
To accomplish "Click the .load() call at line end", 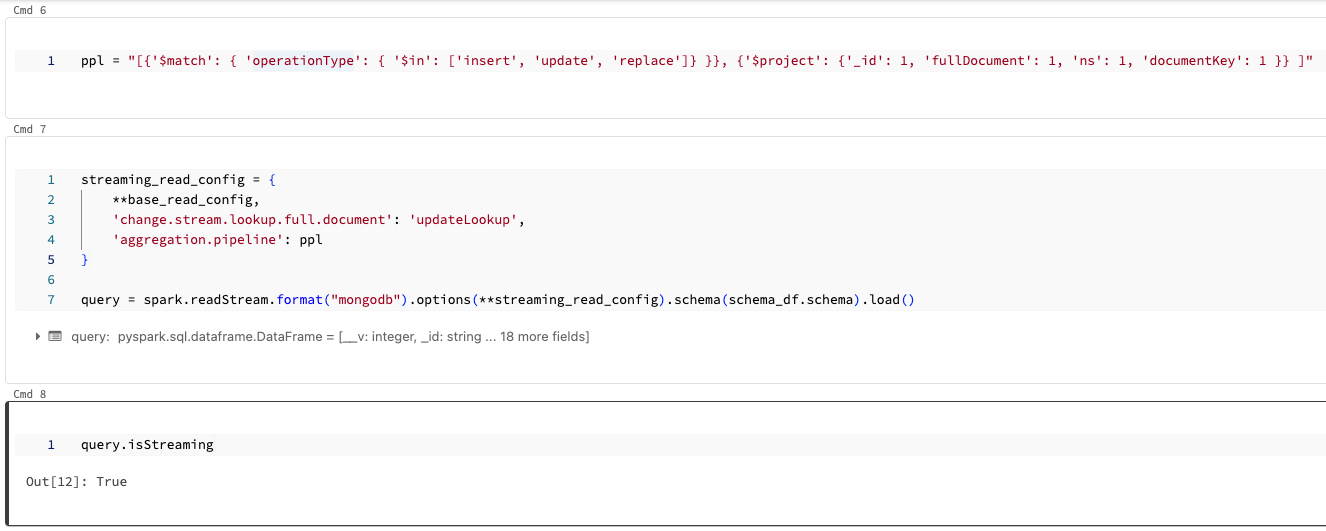I will [888, 300].
